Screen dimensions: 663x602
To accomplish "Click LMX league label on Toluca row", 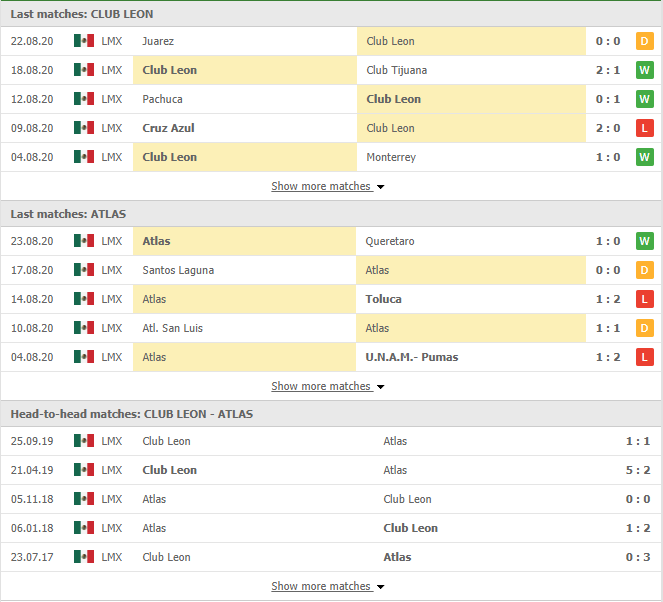I will pos(112,299).
